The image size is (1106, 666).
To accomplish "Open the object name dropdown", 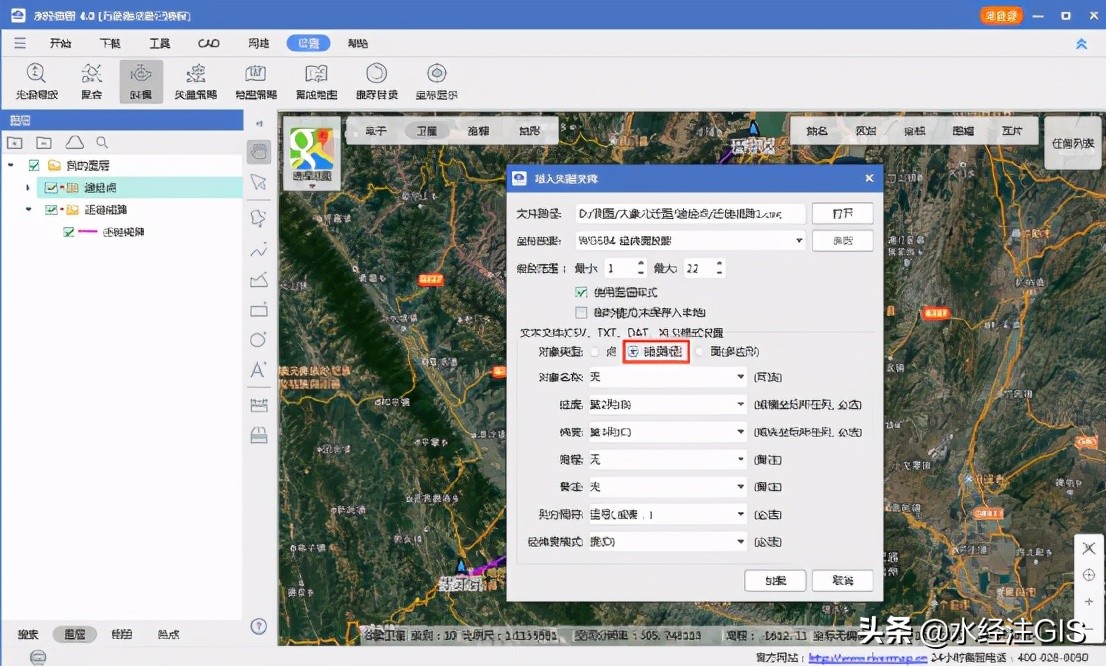I will coord(667,377).
